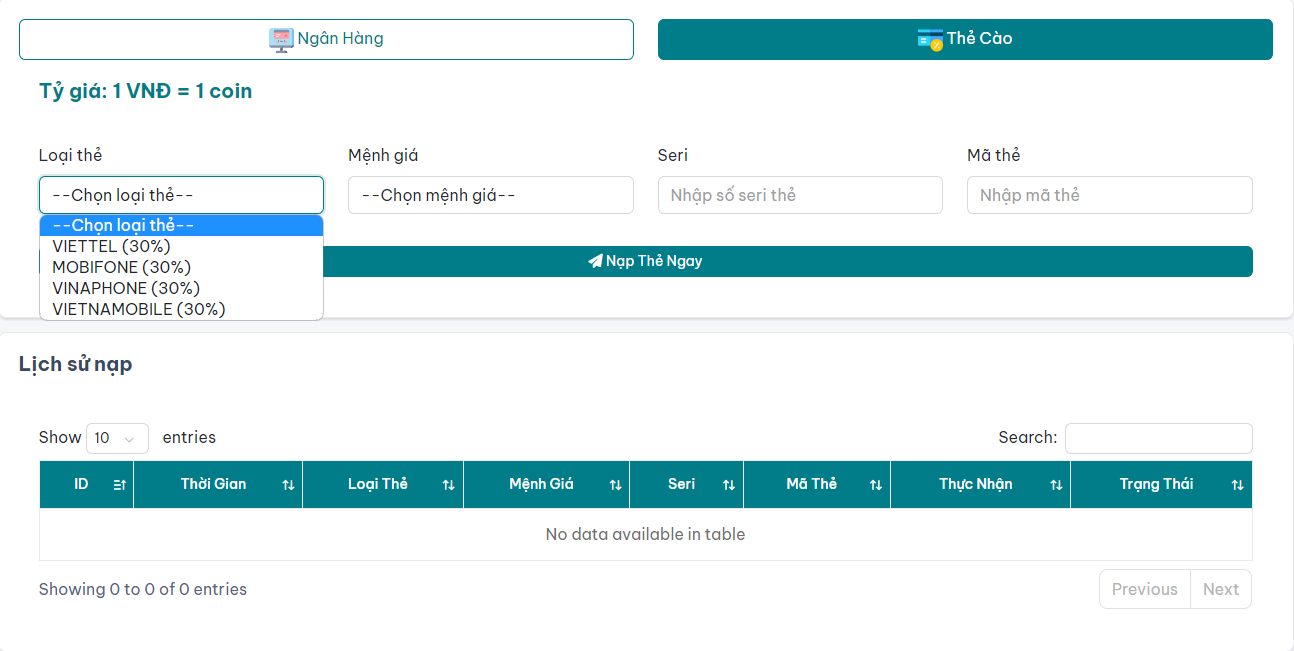Go to Next page of history table

point(1220,589)
